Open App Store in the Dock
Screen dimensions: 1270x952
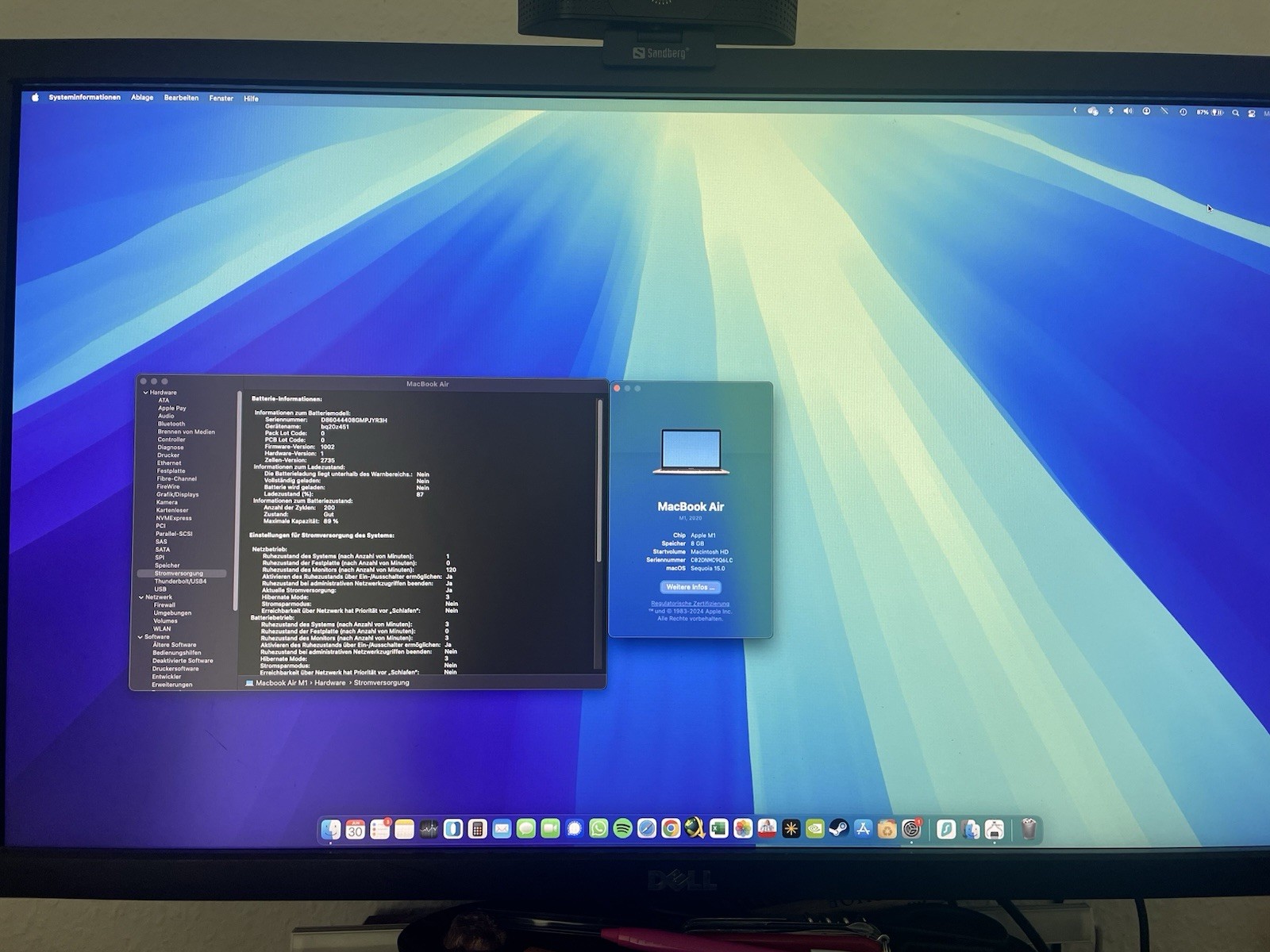pyautogui.click(x=863, y=830)
